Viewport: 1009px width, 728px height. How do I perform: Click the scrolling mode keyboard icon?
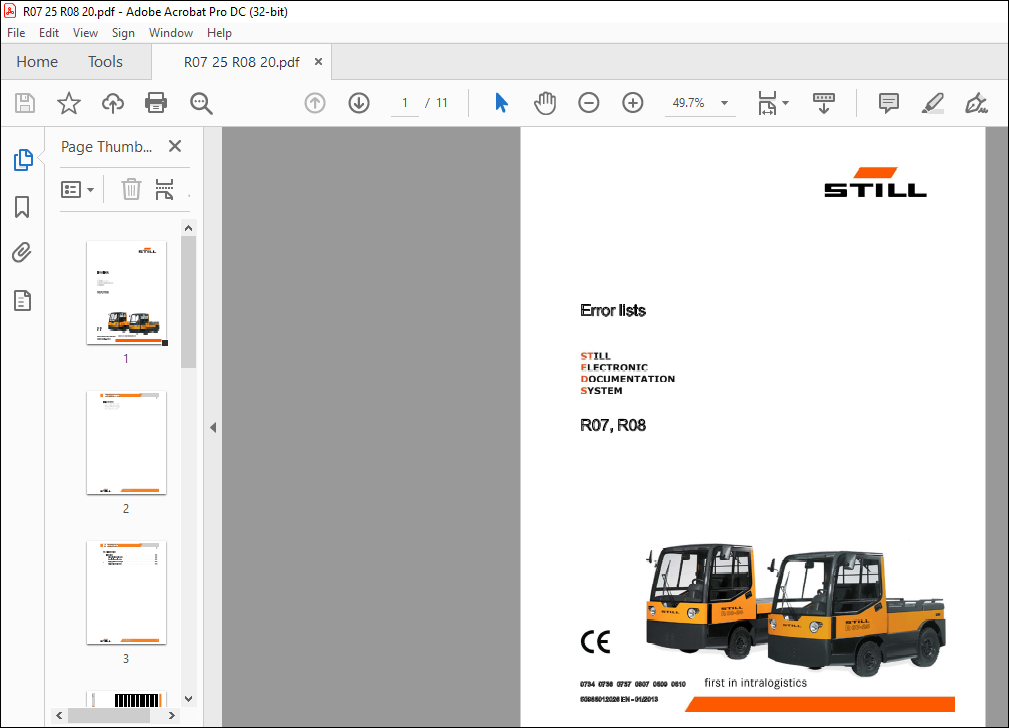click(x=824, y=103)
